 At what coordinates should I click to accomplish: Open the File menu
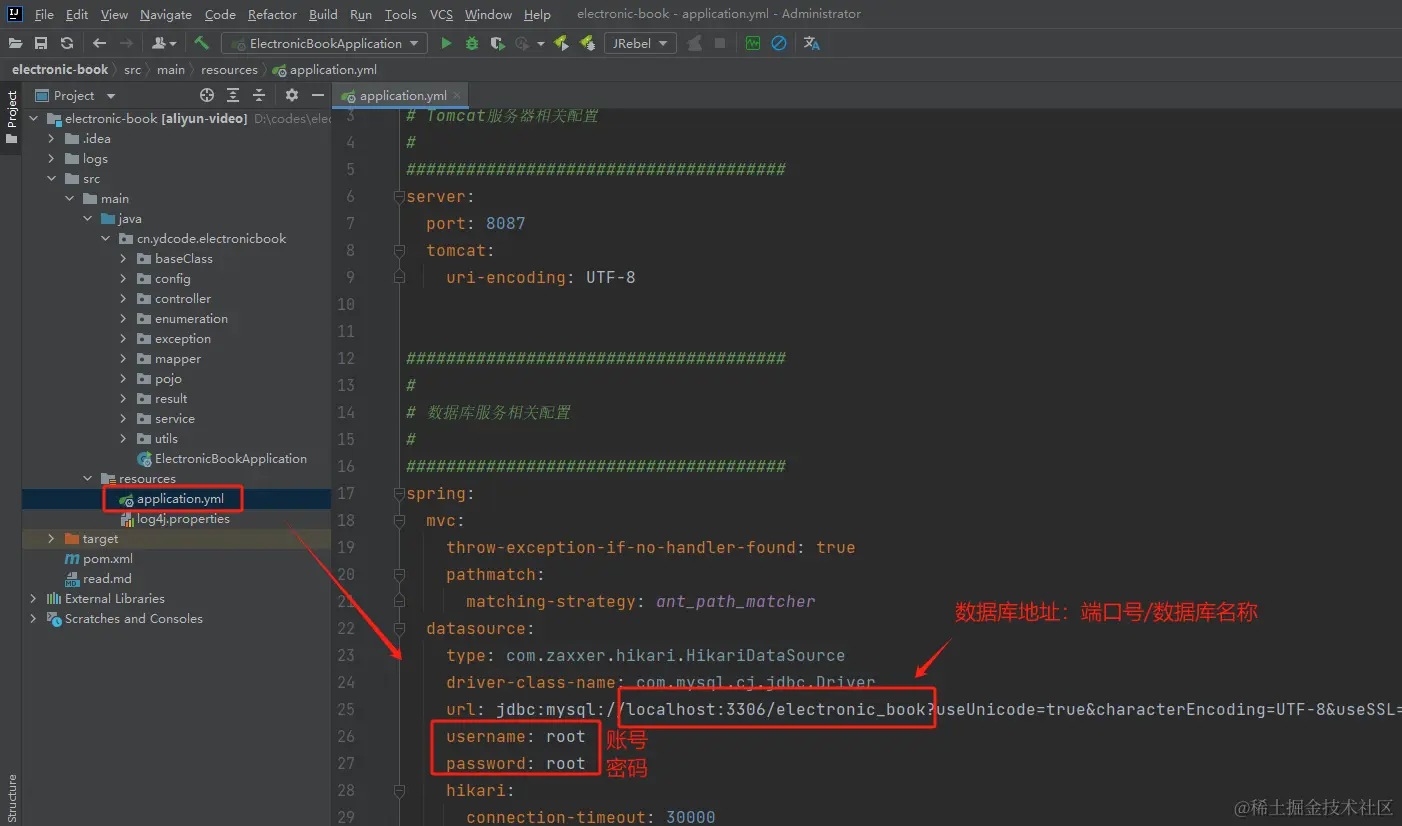(44, 14)
